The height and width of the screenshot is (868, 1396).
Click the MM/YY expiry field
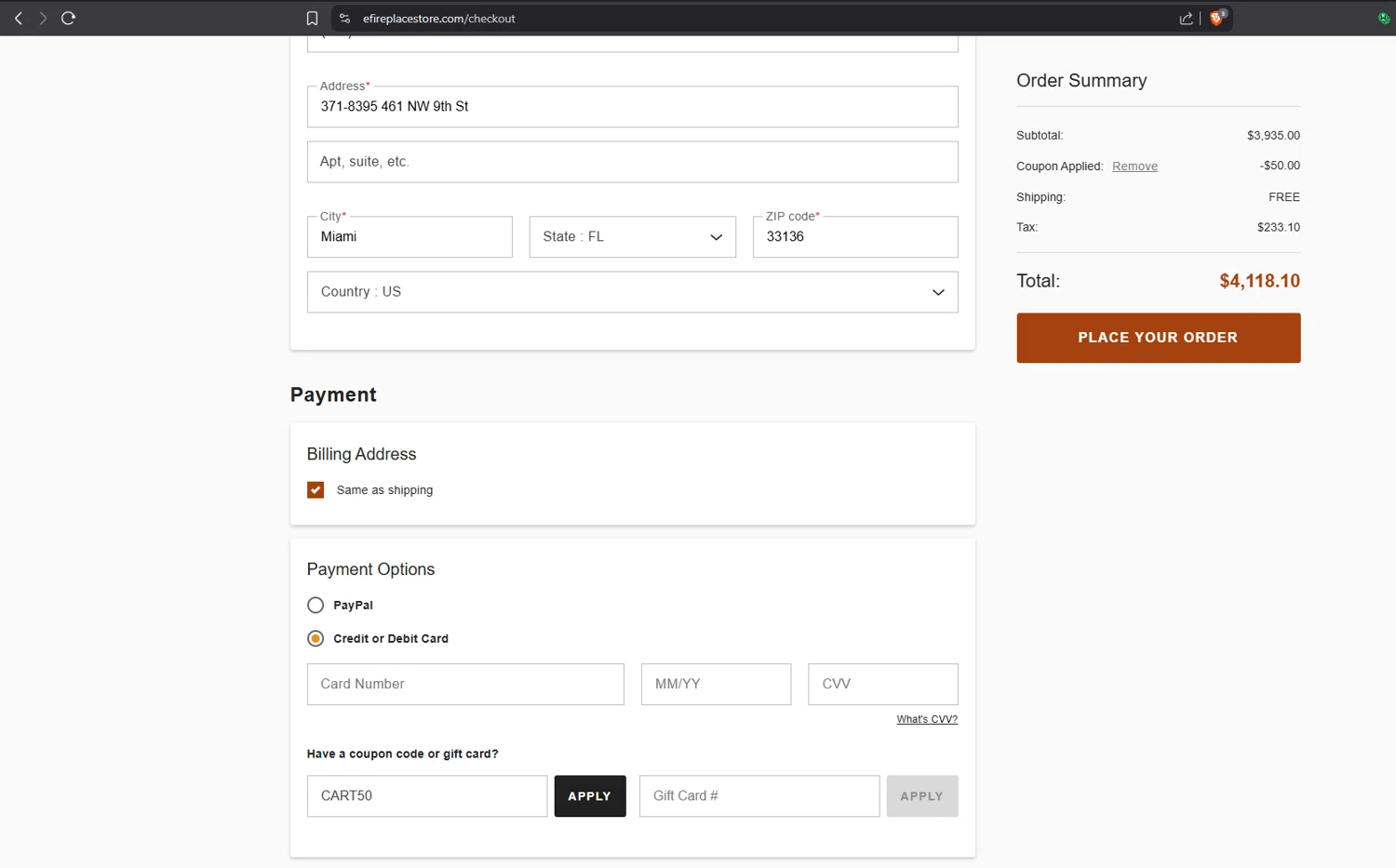point(717,684)
